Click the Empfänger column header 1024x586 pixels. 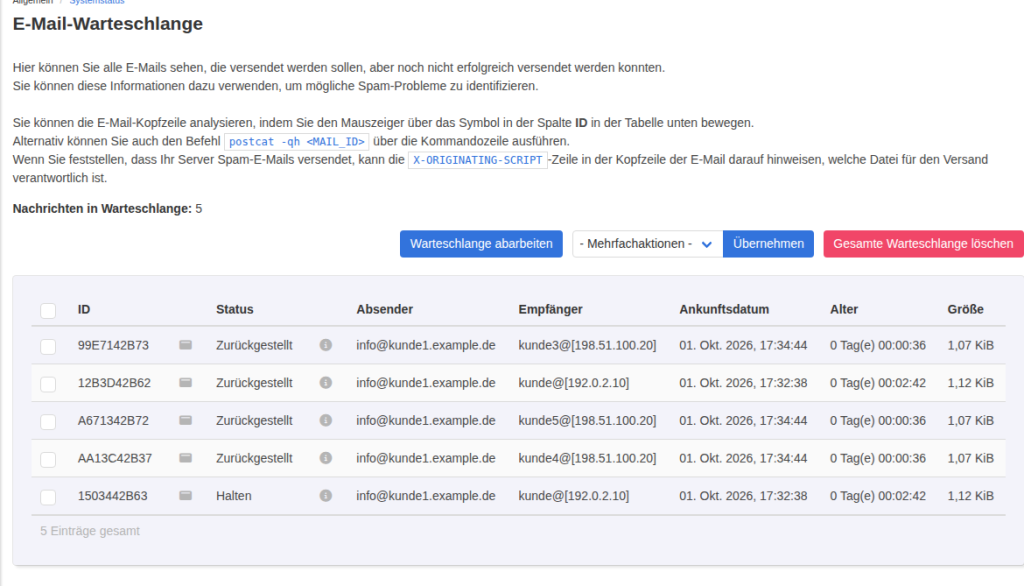point(551,309)
